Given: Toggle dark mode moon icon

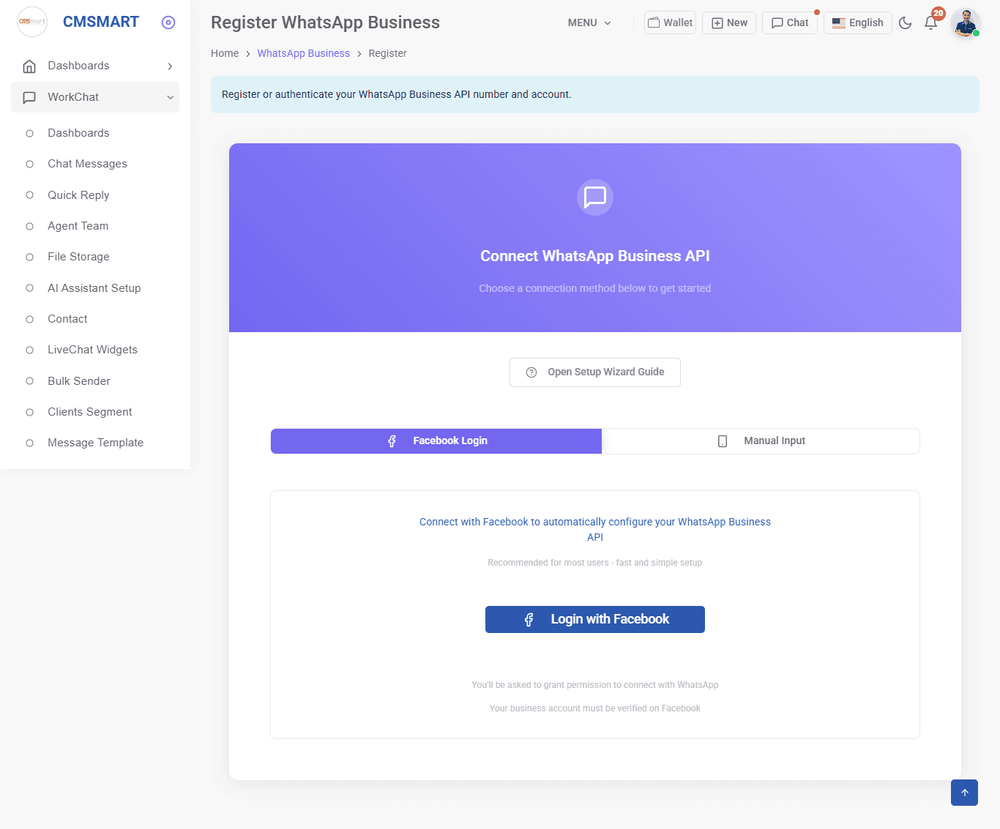Looking at the screenshot, I should 905,23.
